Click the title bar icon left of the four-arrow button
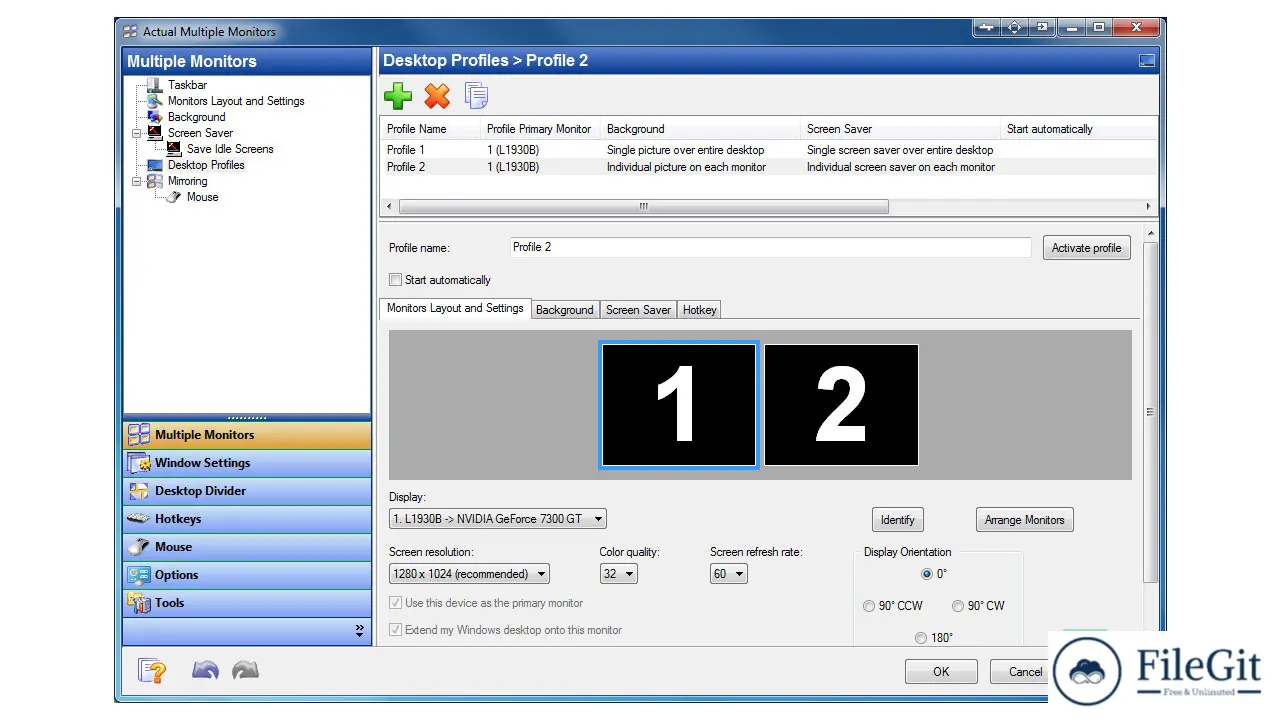The width and height of the screenshot is (1280, 720). pos(987,28)
